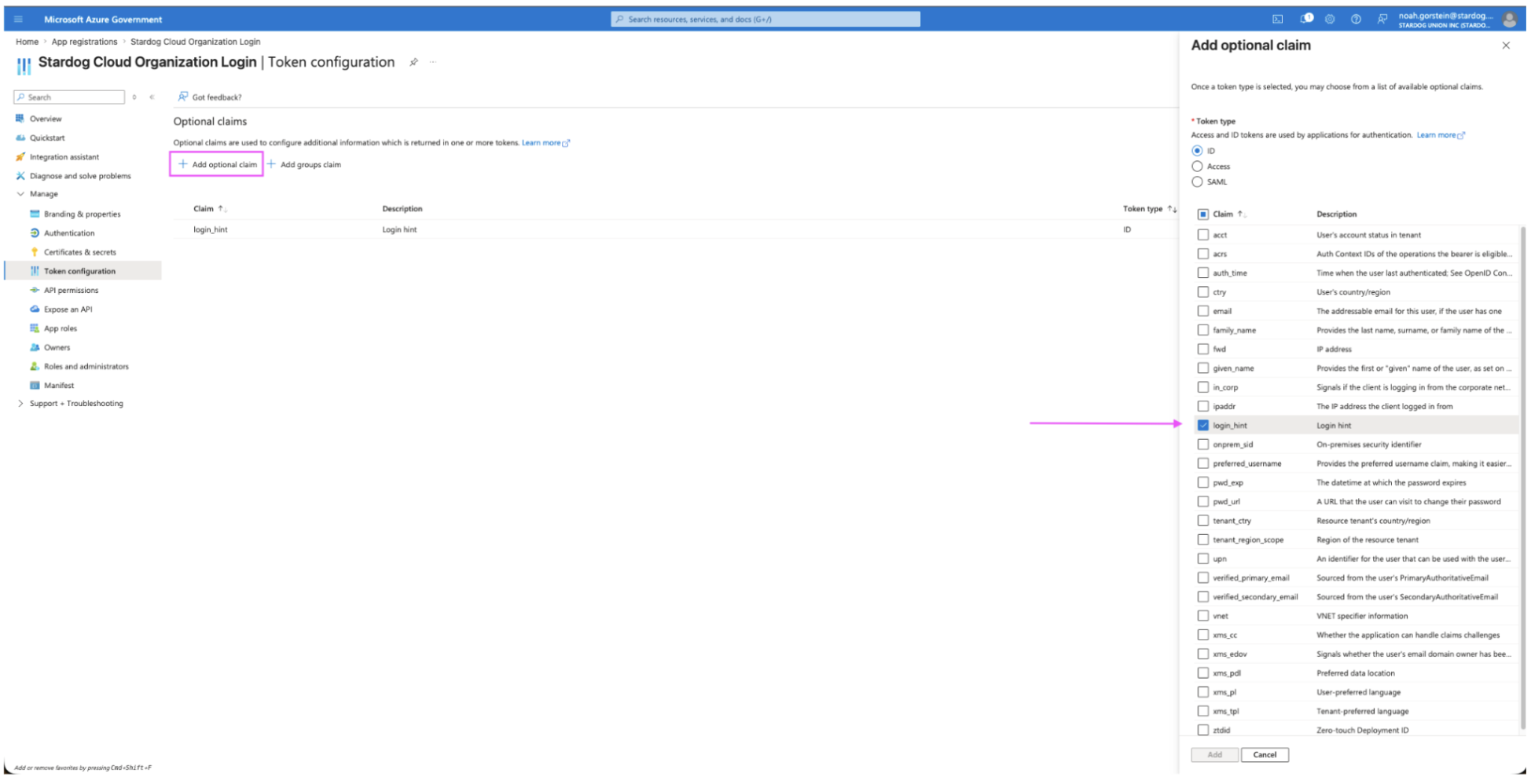Image resolution: width=1531 pixels, height=784 pixels.
Task: Uncheck the login_hint claim checkbox
Action: (1203, 425)
